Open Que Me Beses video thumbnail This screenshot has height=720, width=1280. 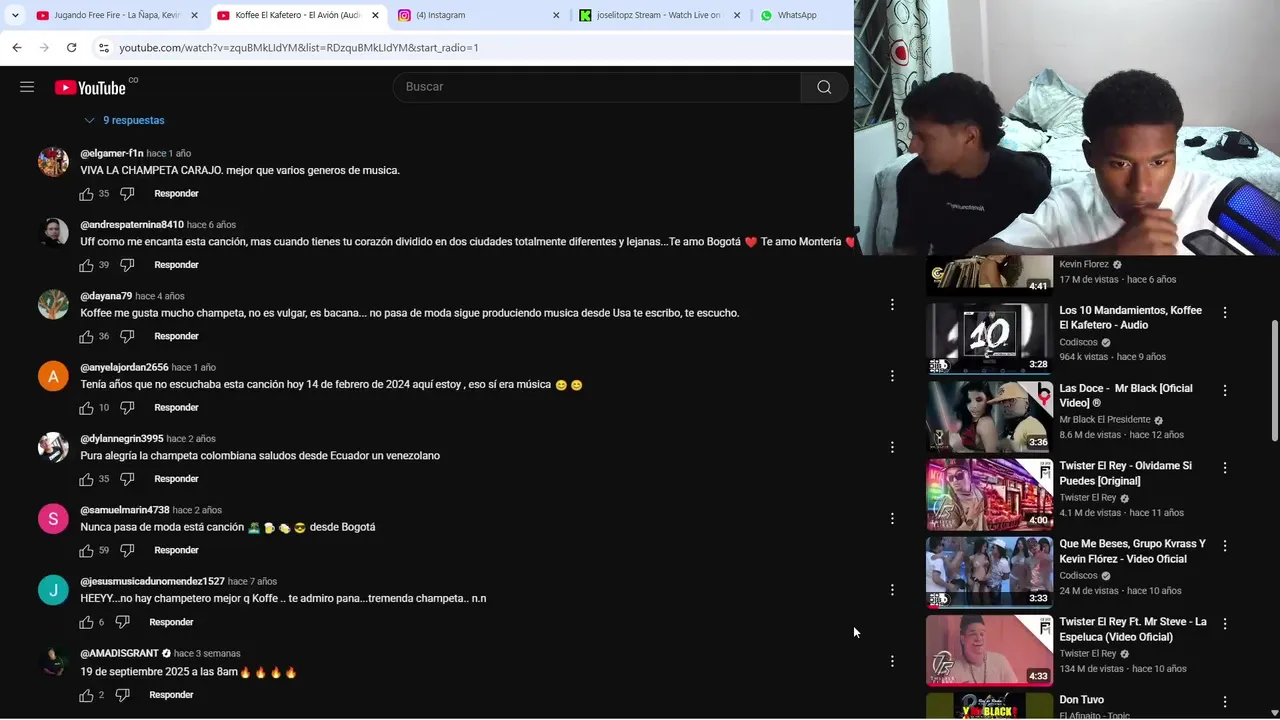(989, 572)
